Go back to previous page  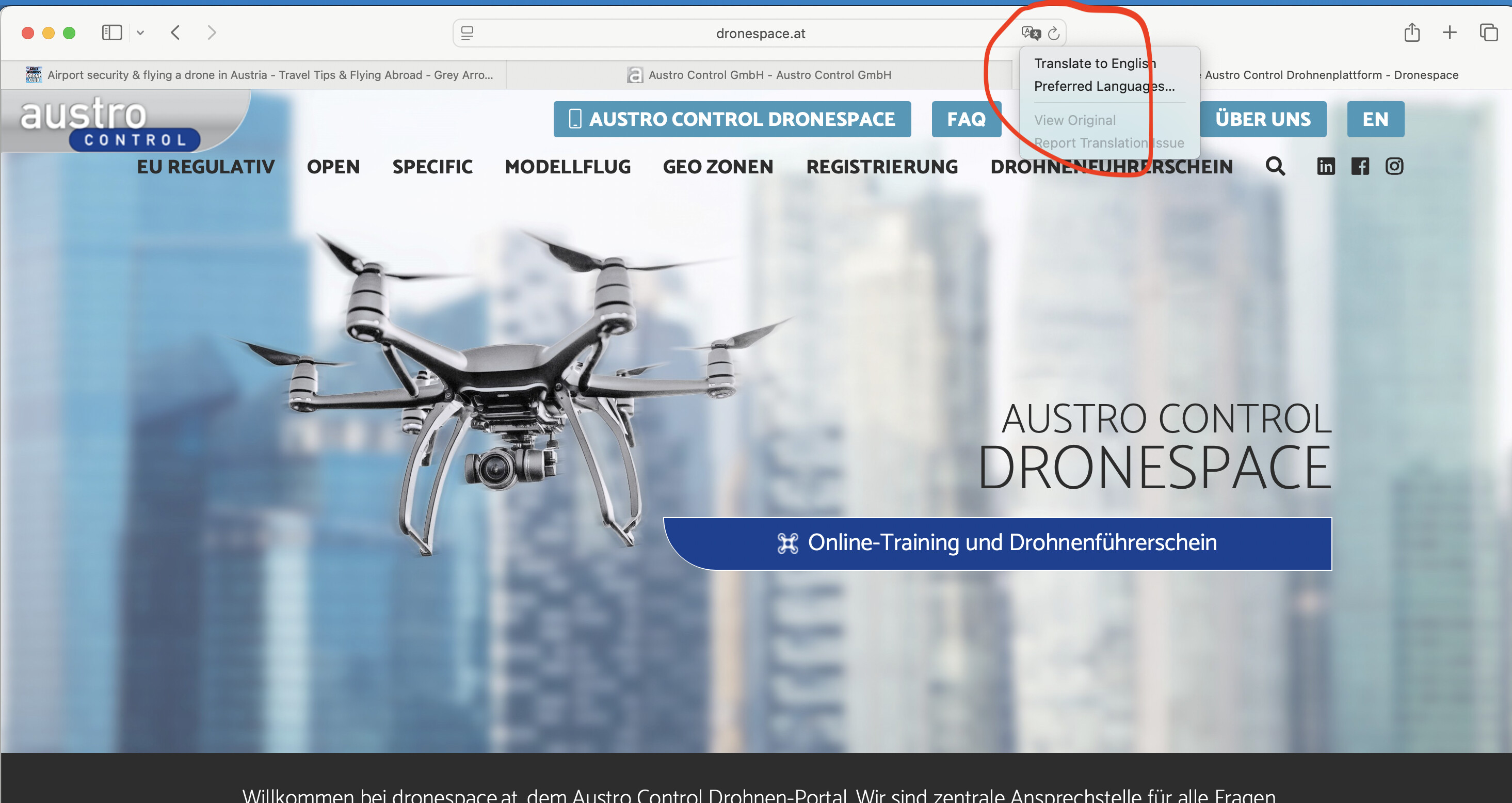click(x=175, y=33)
